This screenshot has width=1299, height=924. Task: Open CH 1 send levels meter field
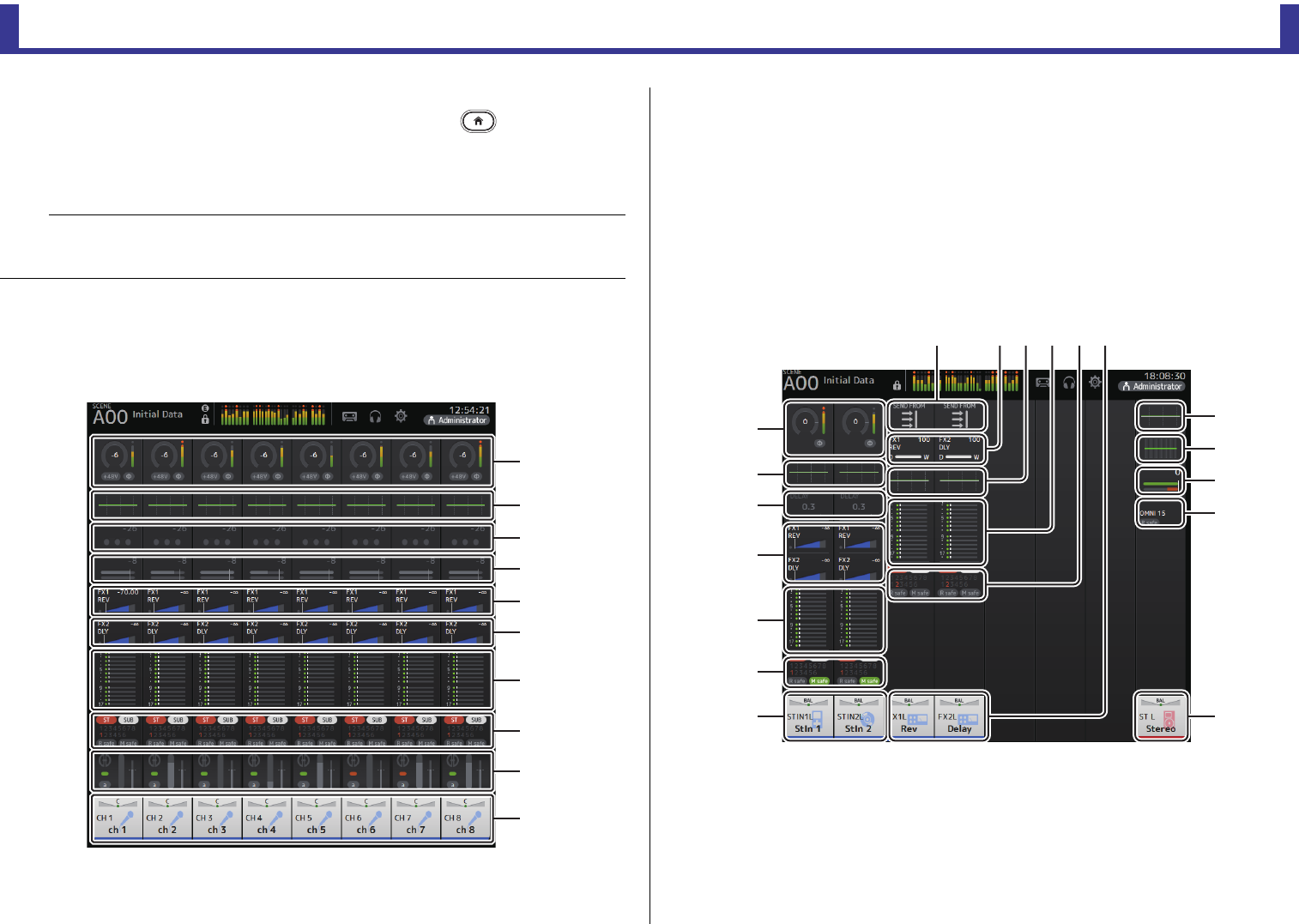(118, 679)
